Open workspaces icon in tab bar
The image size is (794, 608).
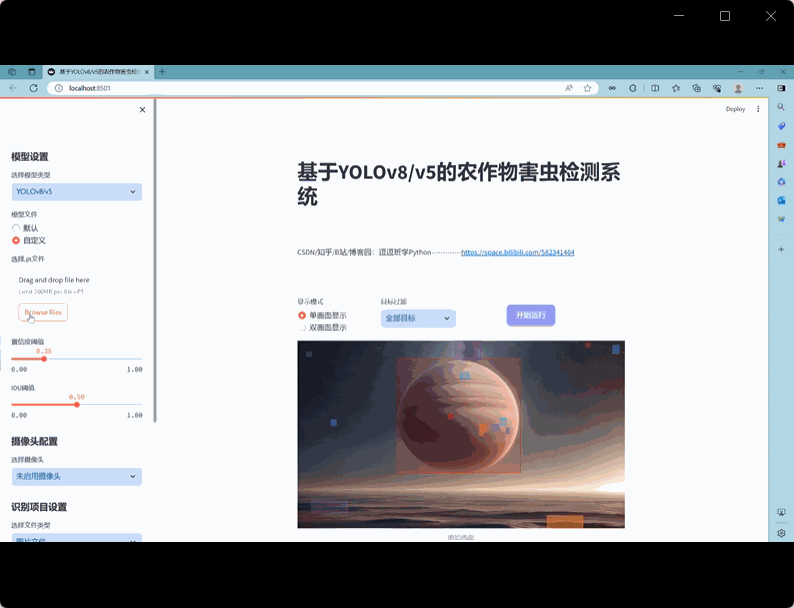click(12, 72)
